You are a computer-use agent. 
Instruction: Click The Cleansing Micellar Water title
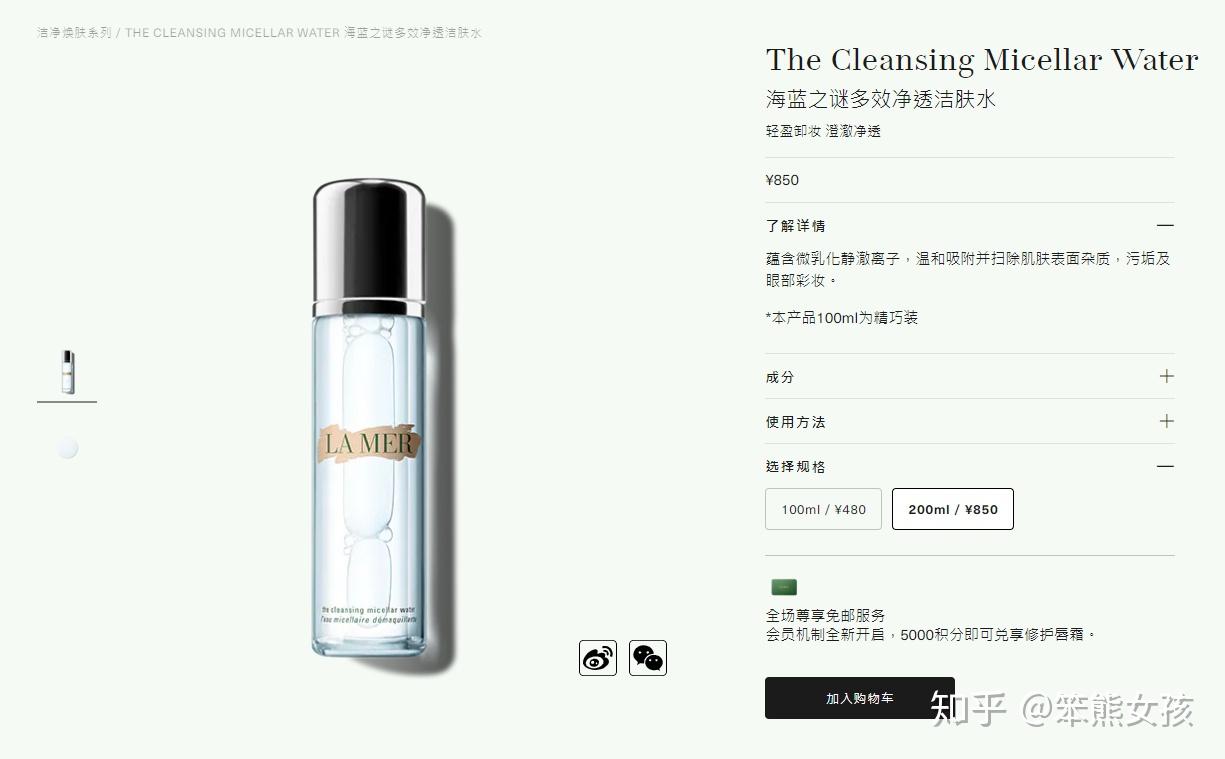pos(982,60)
